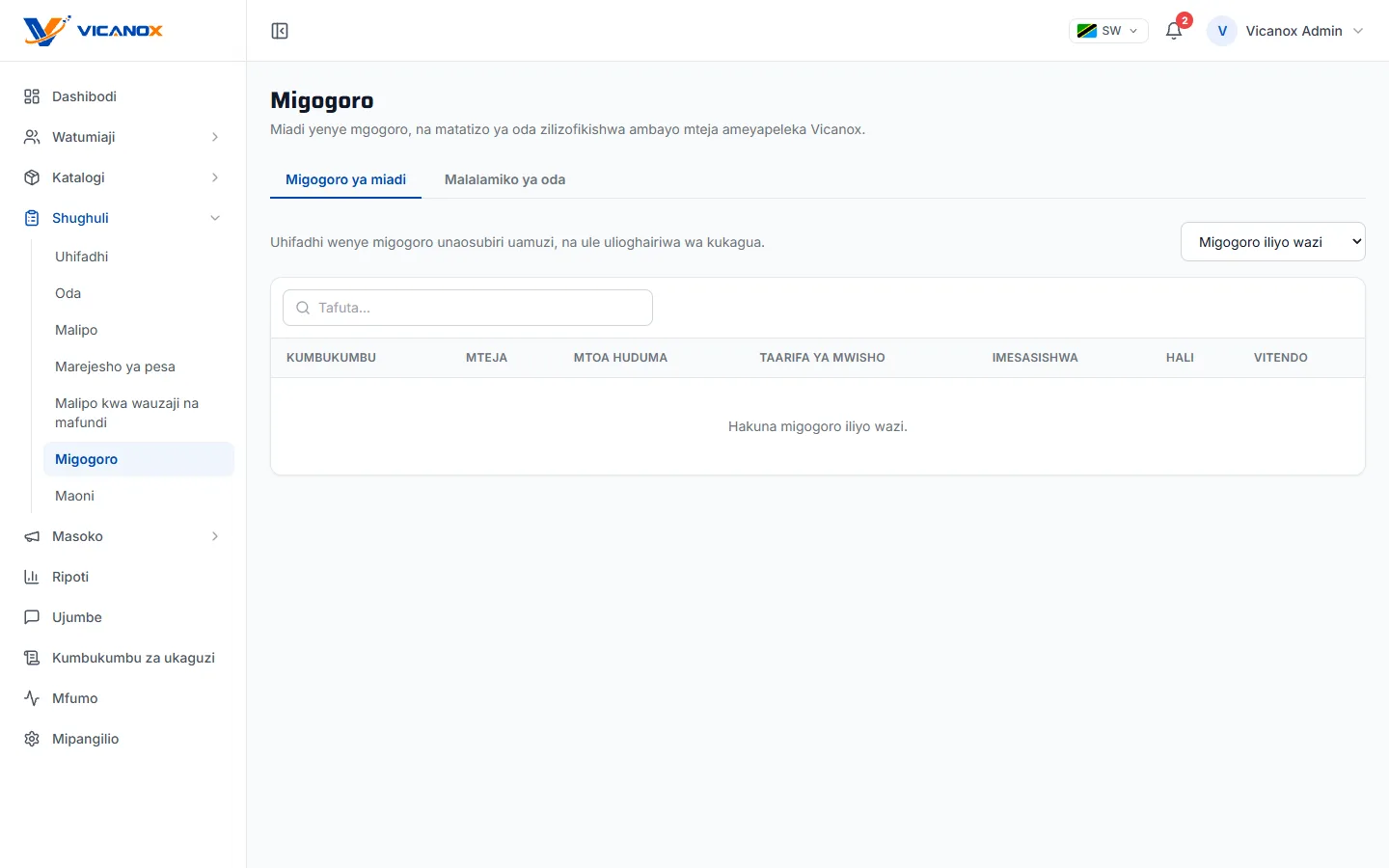Click the MTOA HUDUMA column header
Viewport: 1389px width, 868px height.
[x=620, y=358]
